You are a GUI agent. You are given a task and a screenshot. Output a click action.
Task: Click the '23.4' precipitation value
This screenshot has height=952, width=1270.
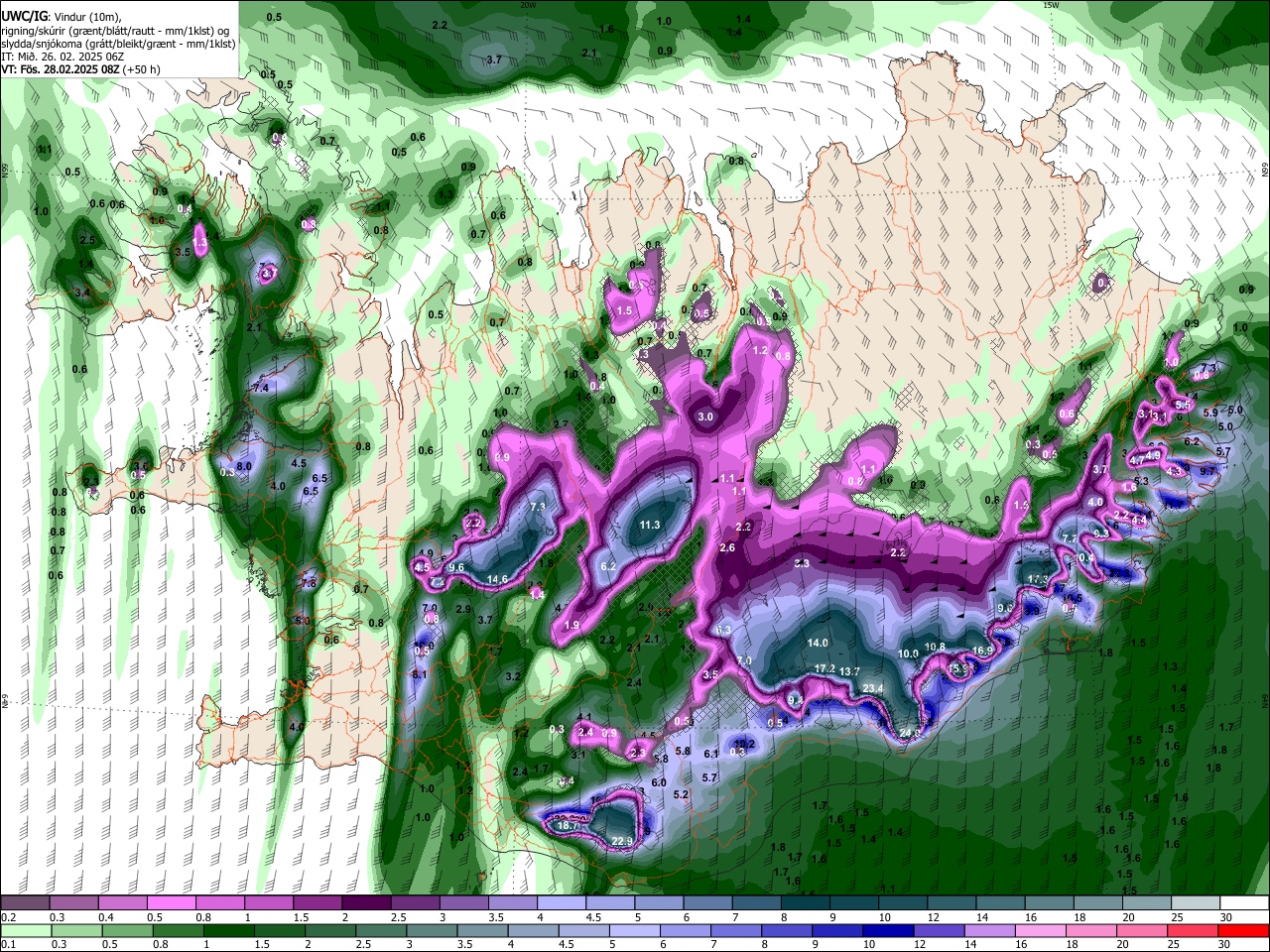click(x=873, y=688)
